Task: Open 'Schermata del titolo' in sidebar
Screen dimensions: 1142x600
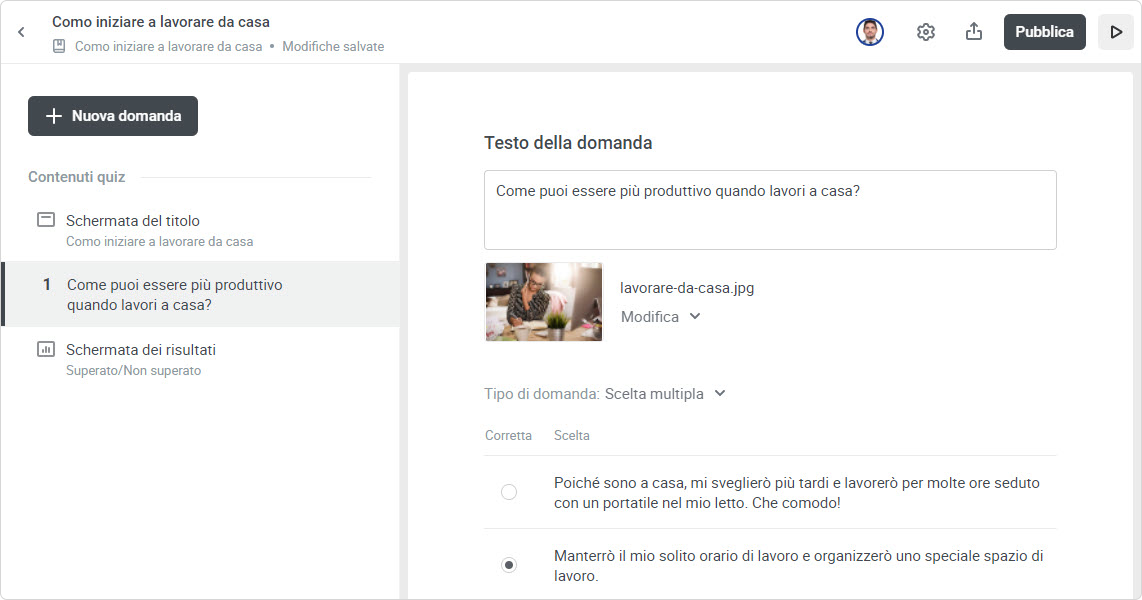Action: [x=133, y=220]
